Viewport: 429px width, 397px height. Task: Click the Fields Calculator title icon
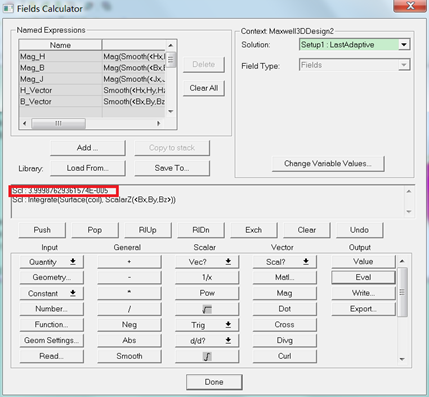pos(8,8)
